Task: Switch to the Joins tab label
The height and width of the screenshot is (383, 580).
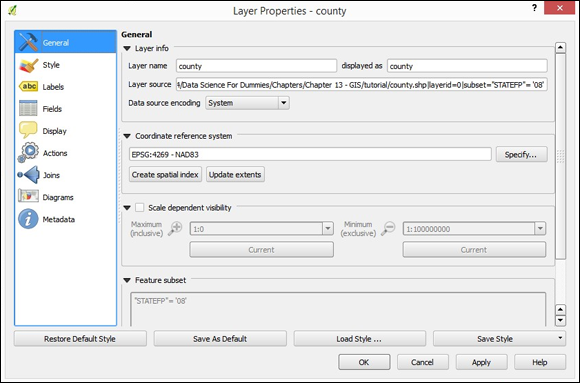Action: [51, 175]
